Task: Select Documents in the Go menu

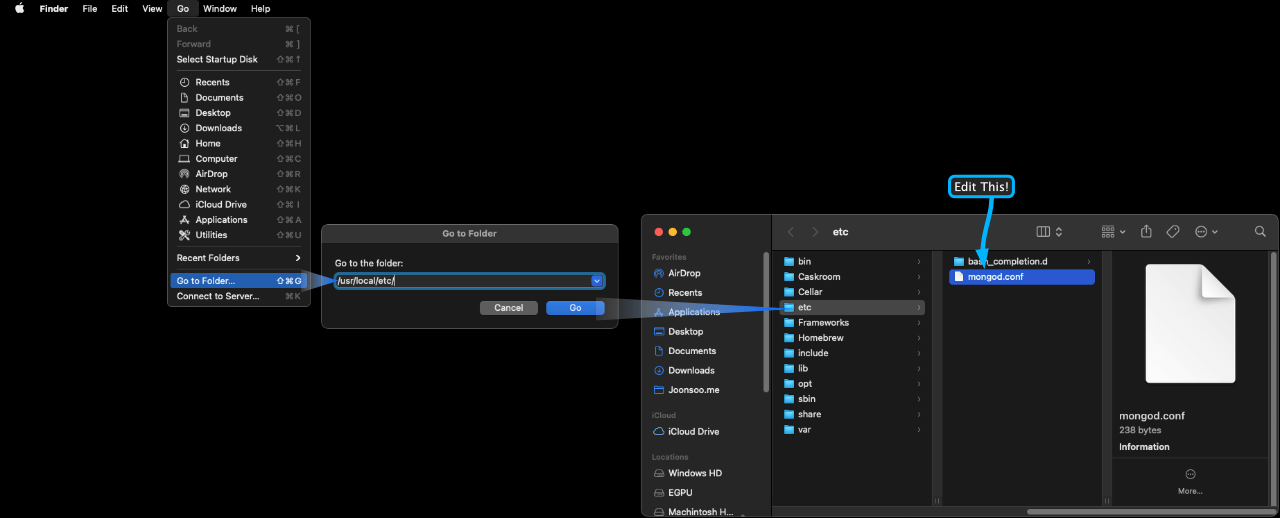Action: tap(239, 97)
